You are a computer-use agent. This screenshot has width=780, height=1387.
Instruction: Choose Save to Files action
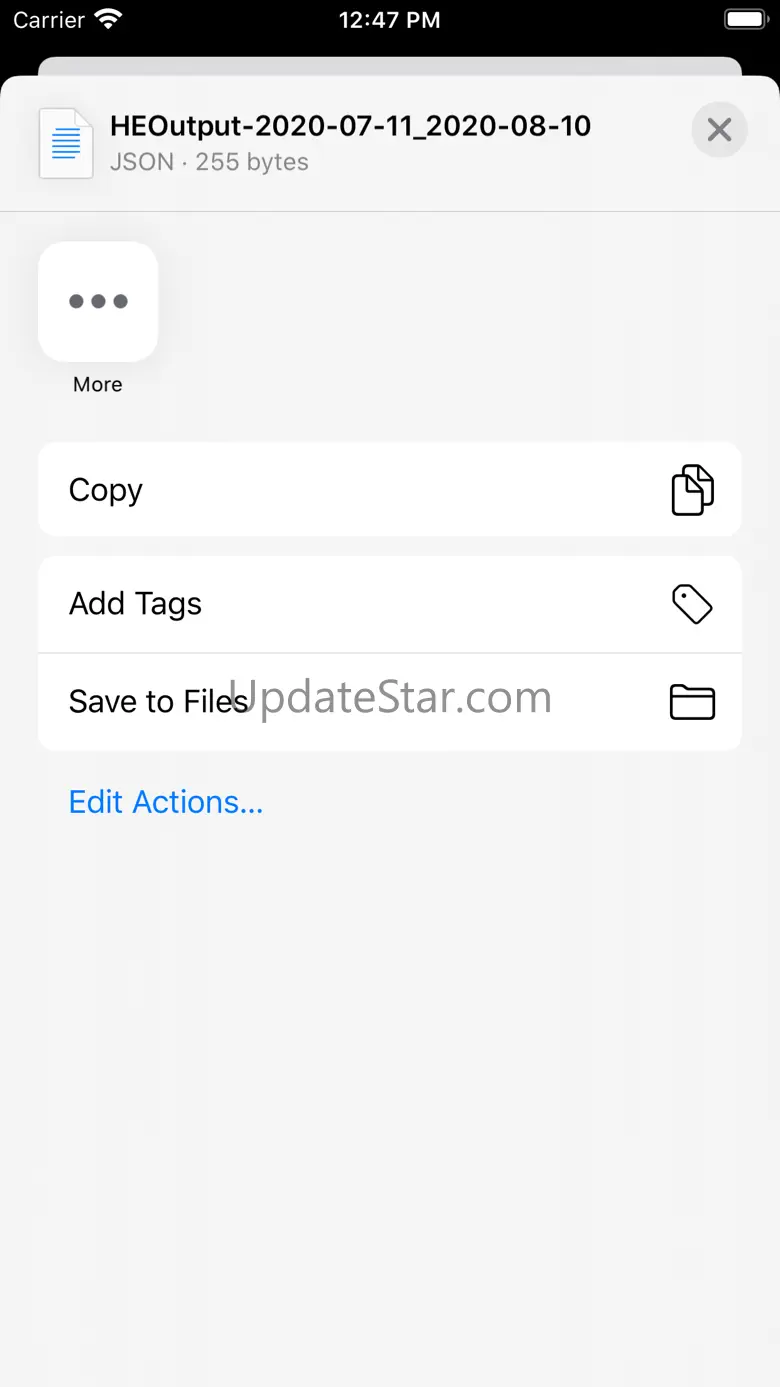(390, 702)
